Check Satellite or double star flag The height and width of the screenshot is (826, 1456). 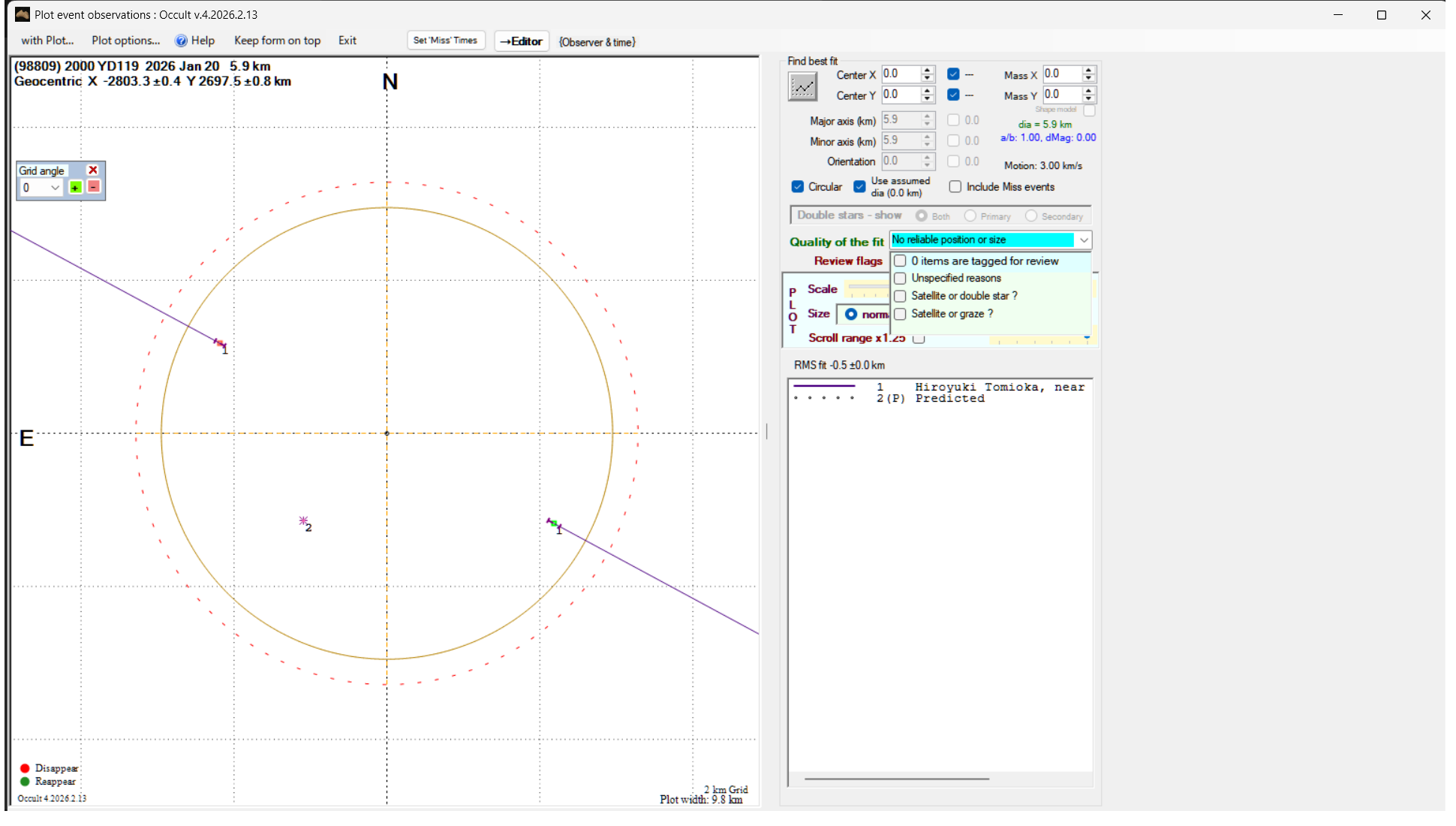[901, 296]
